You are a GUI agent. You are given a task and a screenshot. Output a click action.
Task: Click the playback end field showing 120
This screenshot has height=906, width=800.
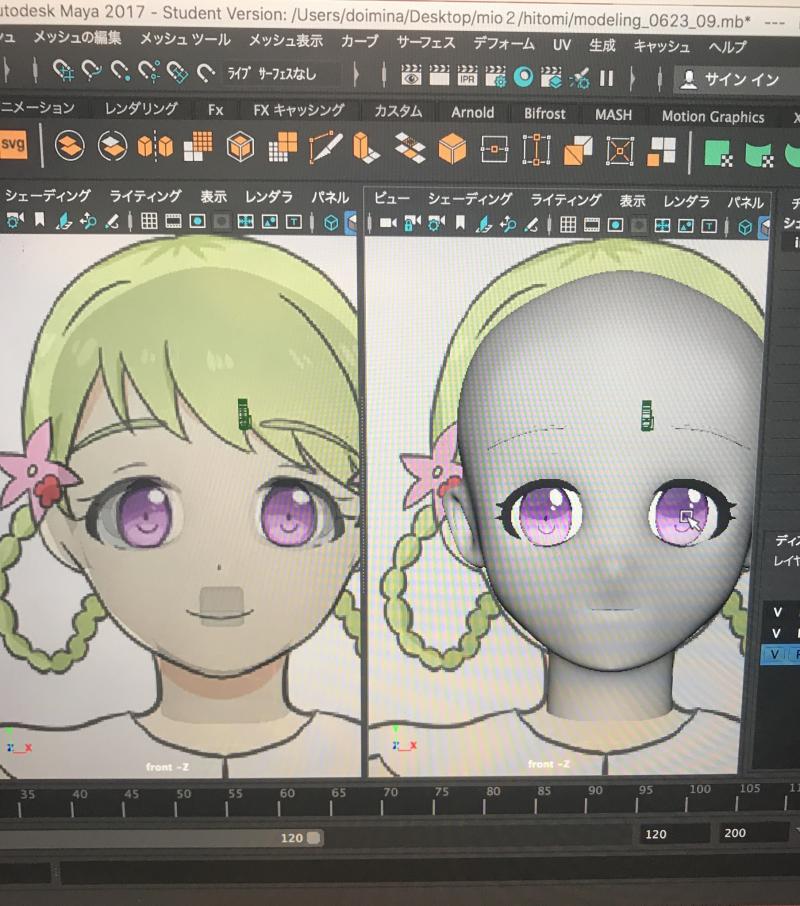pyautogui.click(x=675, y=834)
